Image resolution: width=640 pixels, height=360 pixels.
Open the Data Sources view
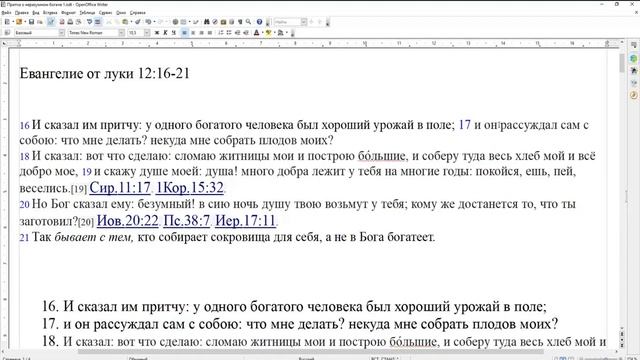click(231, 22)
